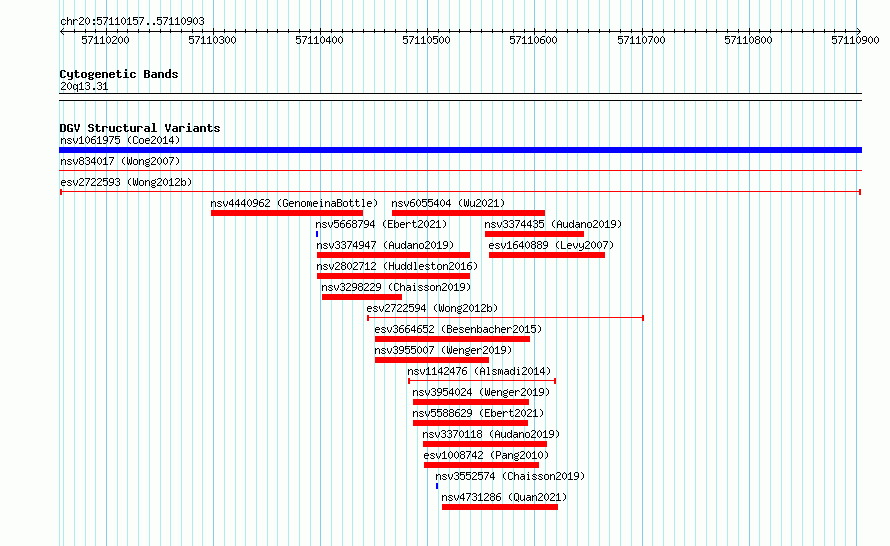Click the nsv4731286 (Quan2021) label
This screenshot has width=890, height=546.
click(x=504, y=497)
